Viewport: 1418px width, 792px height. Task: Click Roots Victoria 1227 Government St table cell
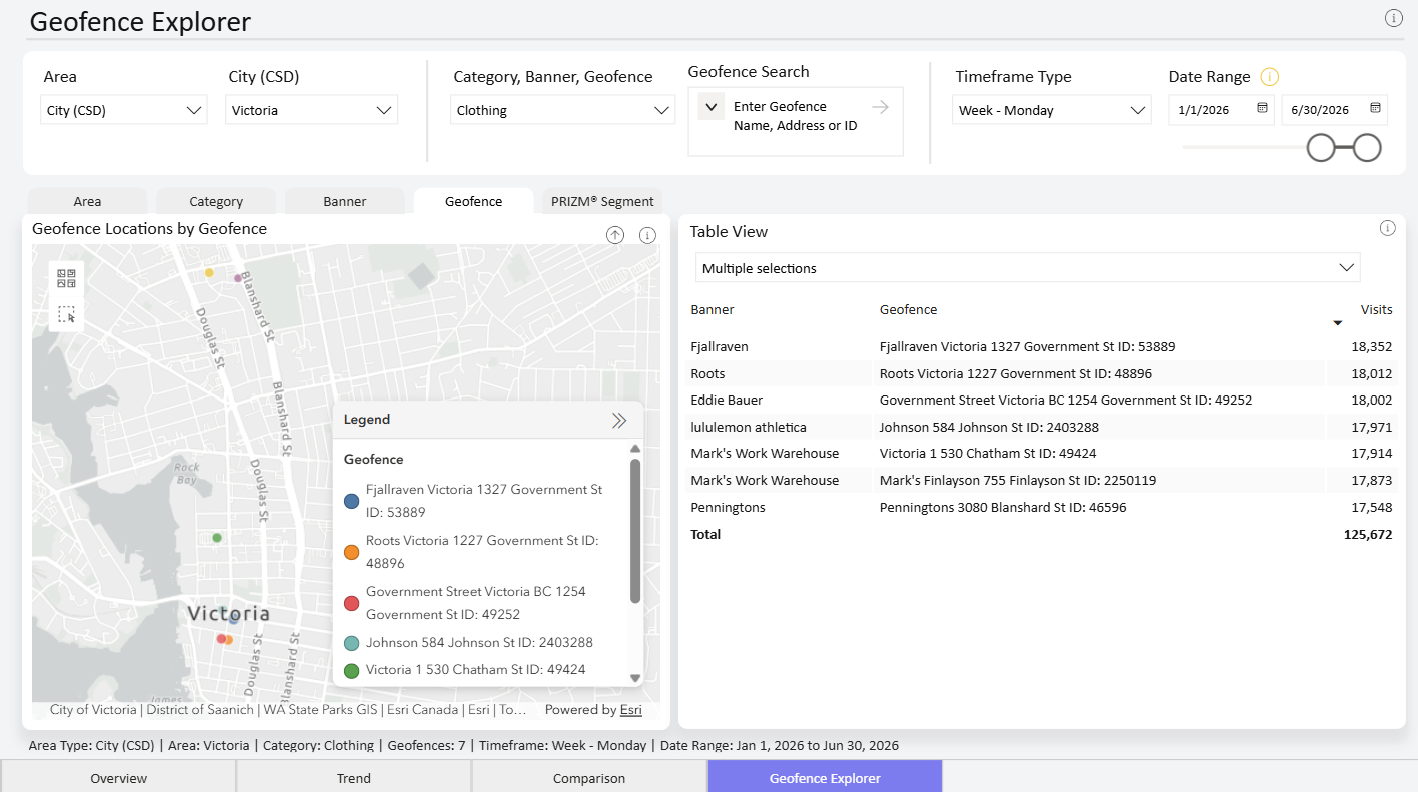point(1016,374)
